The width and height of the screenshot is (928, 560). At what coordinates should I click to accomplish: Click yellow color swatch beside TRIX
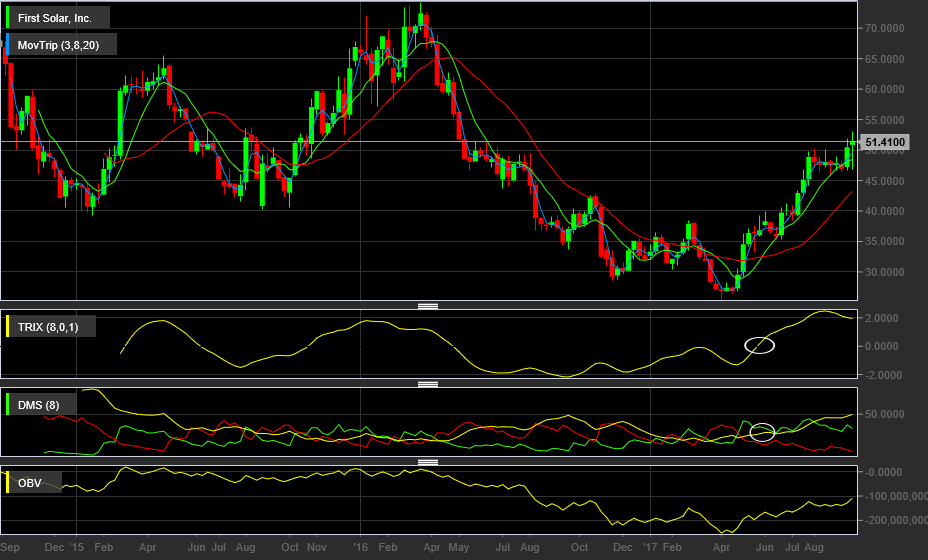click(9, 326)
